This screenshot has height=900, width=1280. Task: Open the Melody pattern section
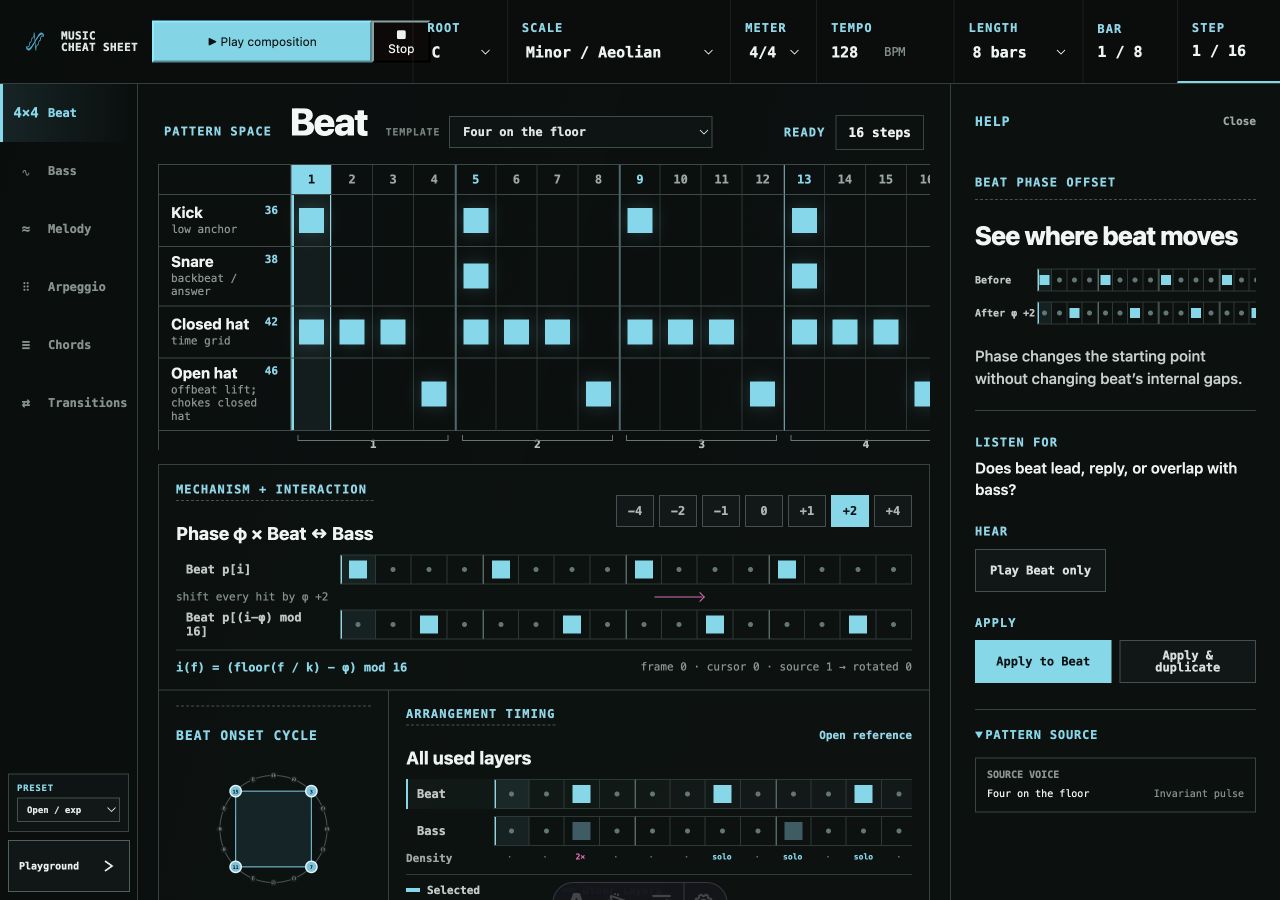[x=69, y=229]
